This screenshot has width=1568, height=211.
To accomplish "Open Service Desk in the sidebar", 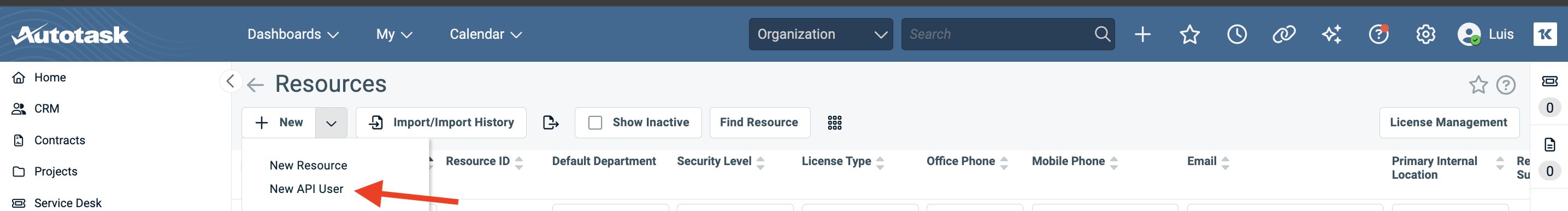I will coord(68,202).
